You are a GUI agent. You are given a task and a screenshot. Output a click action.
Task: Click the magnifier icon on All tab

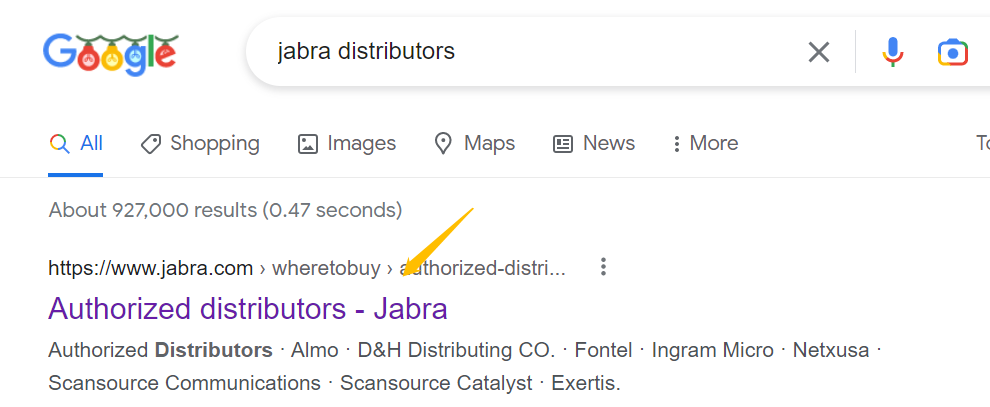tap(59, 144)
